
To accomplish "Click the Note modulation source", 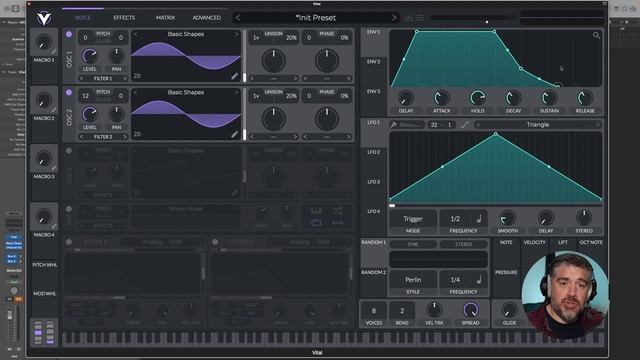I will pos(506,242).
